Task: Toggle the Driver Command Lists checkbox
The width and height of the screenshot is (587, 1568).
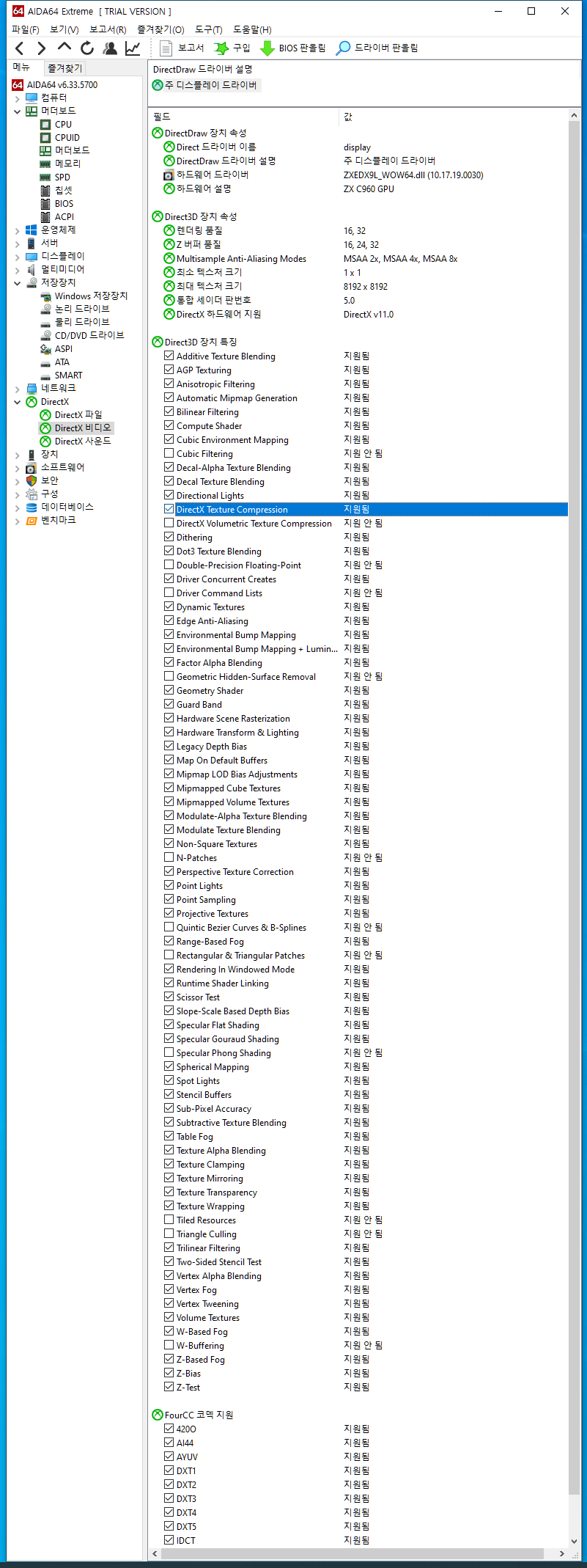Action: pos(169,593)
